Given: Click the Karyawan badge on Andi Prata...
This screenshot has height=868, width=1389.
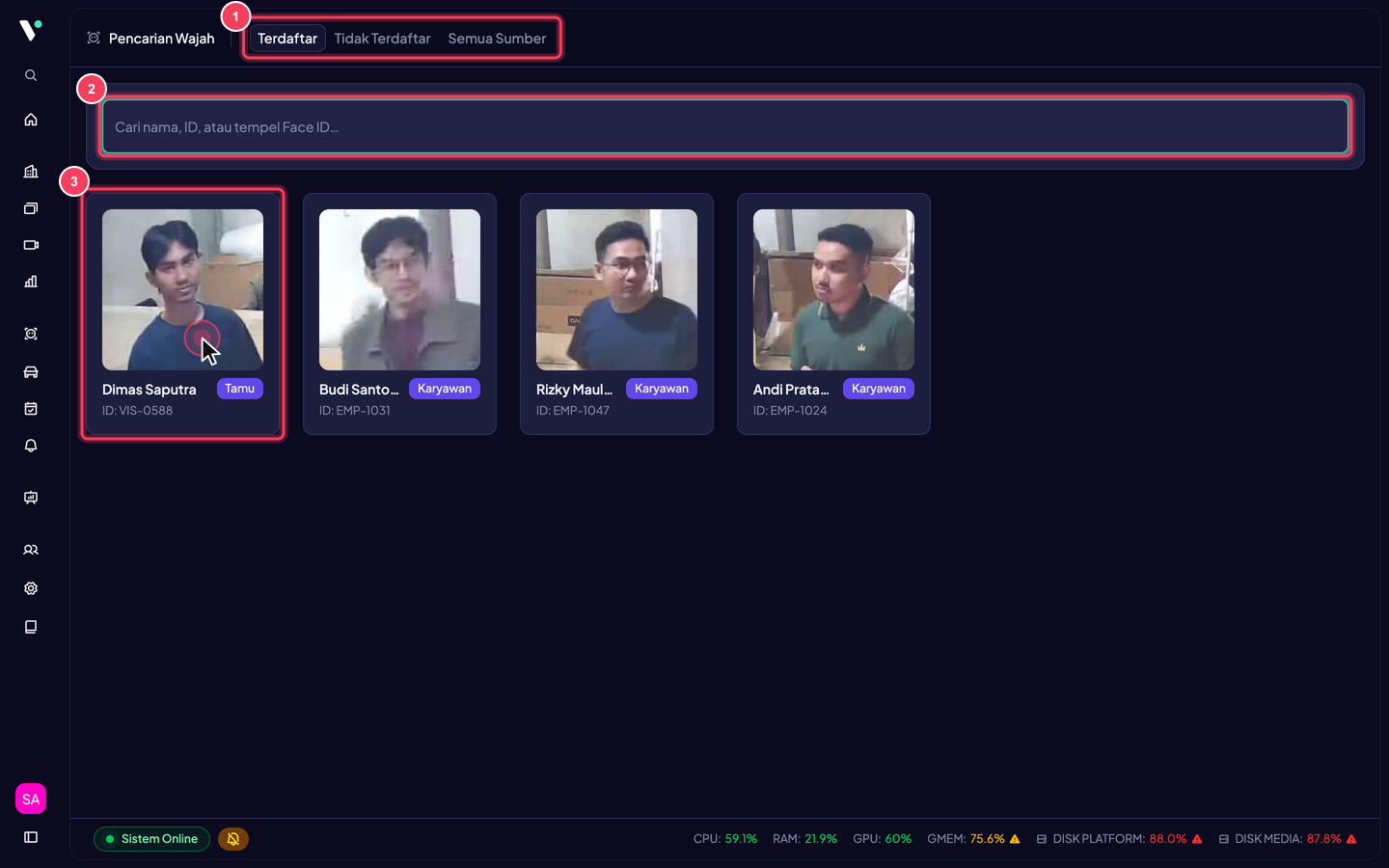Looking at the screenshot, I should coord(879,389).
